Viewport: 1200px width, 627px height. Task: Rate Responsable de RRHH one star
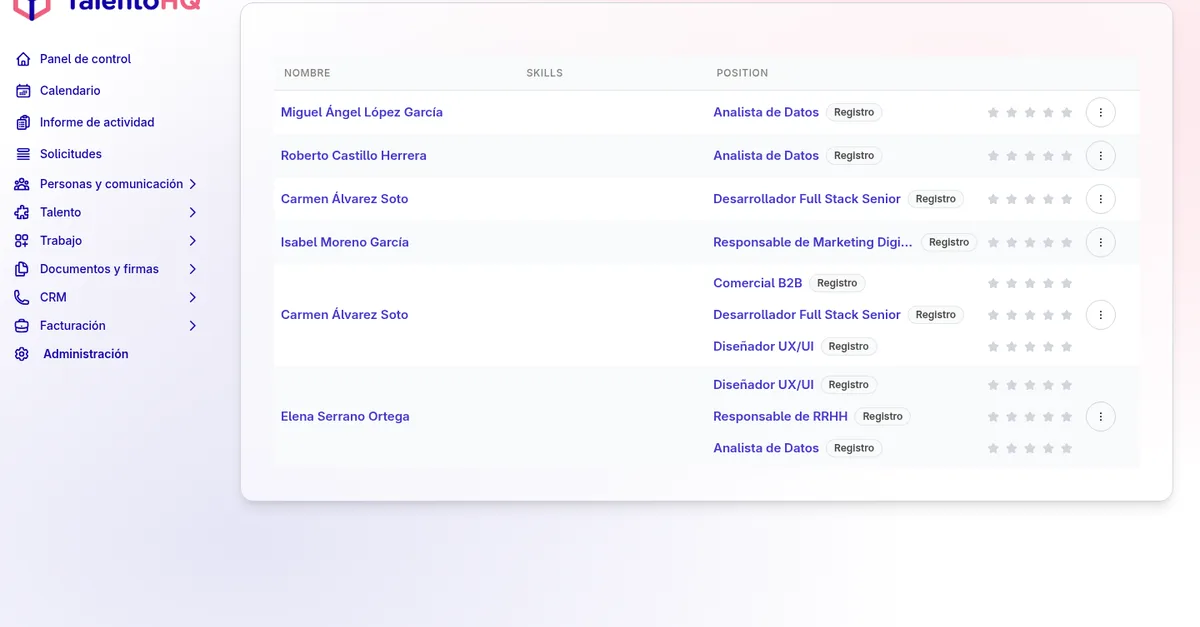993,417
